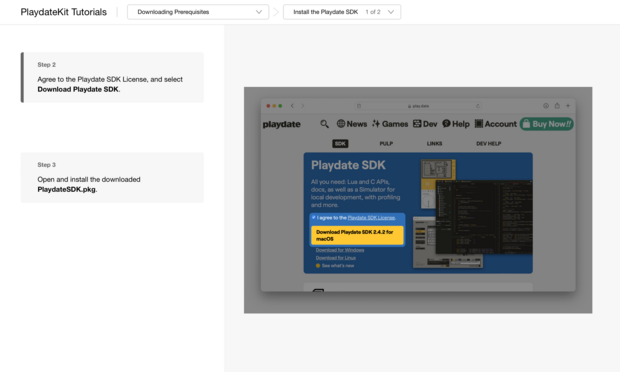620x372 pixels.
Task: Click the browser back arrow icon
Action: [292, 106]
